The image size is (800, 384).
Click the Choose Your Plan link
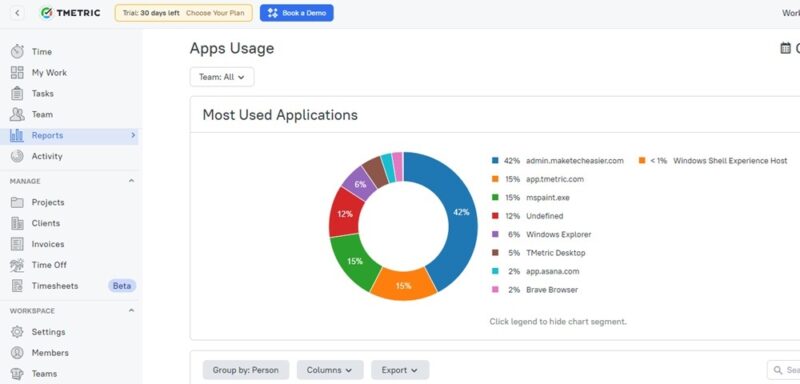(215, 13)
